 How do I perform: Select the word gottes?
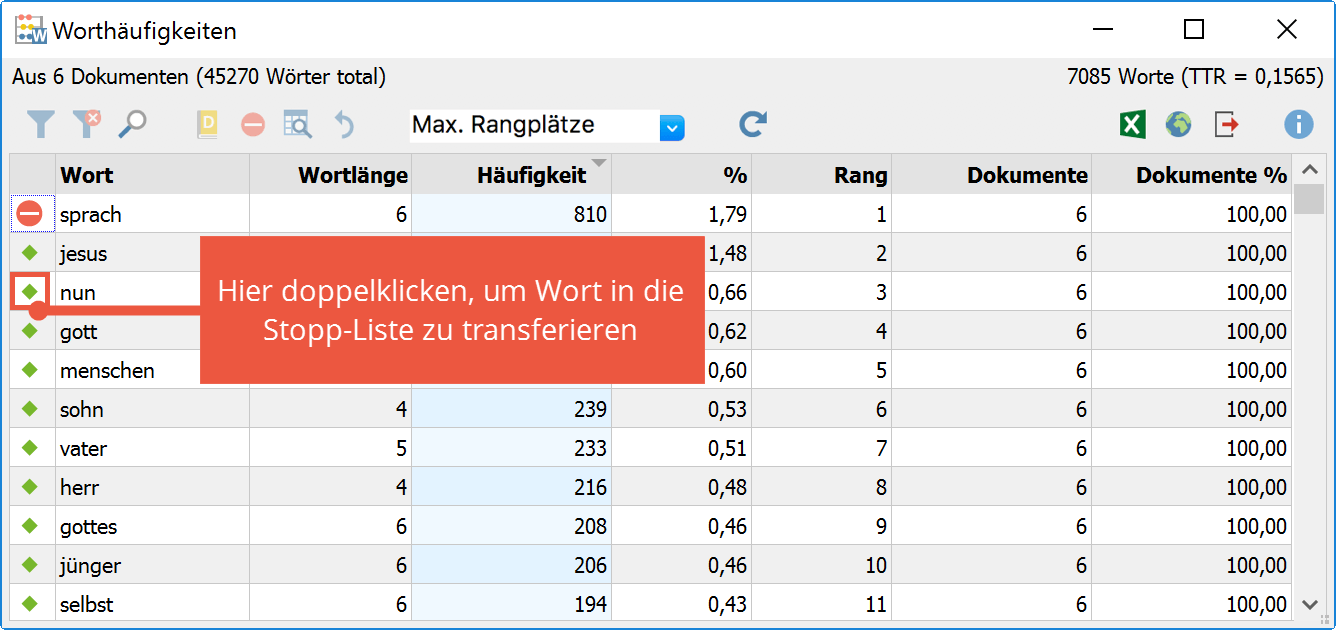click(x=89, y=526)
